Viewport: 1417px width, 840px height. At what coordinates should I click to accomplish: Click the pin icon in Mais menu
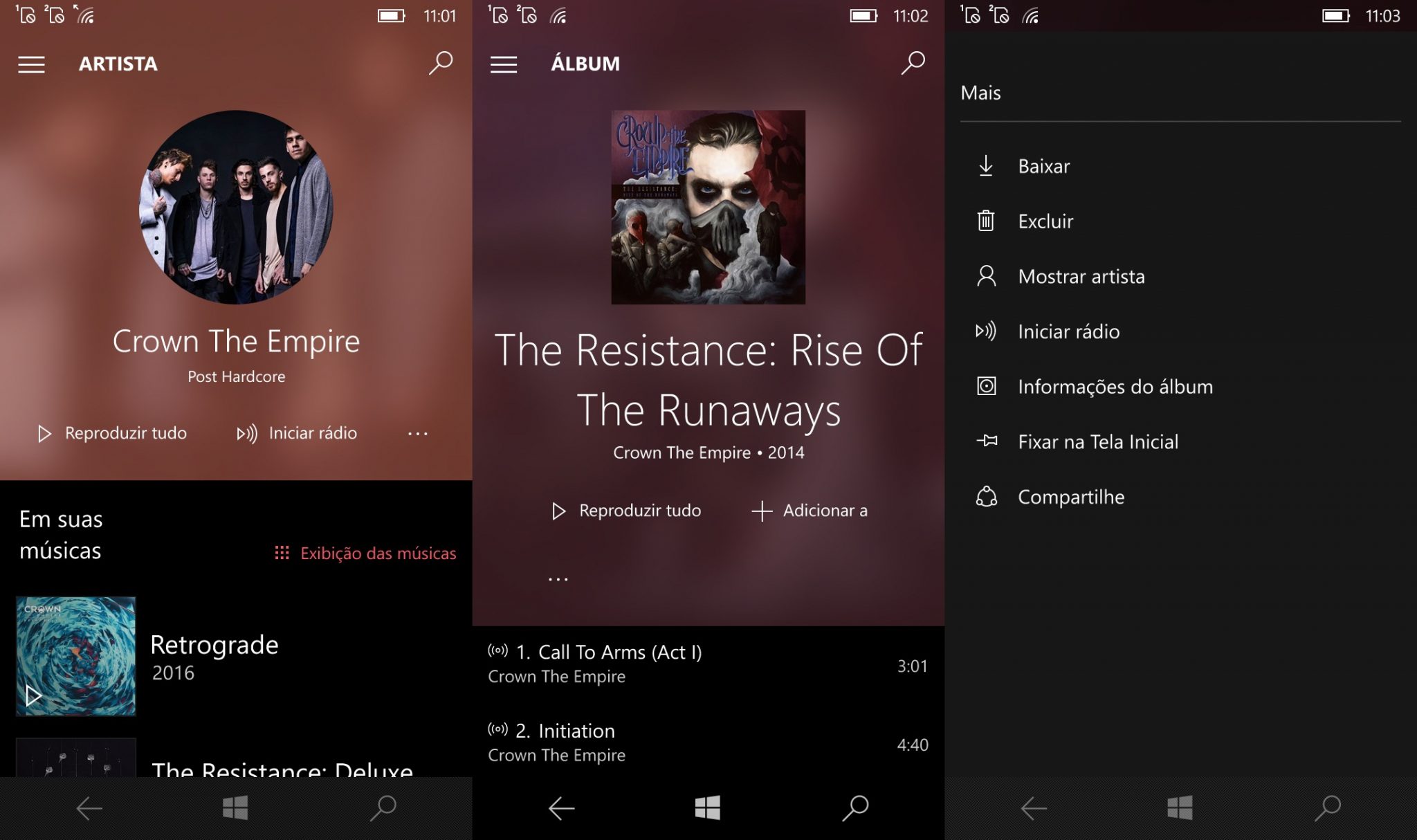point(987,441)
